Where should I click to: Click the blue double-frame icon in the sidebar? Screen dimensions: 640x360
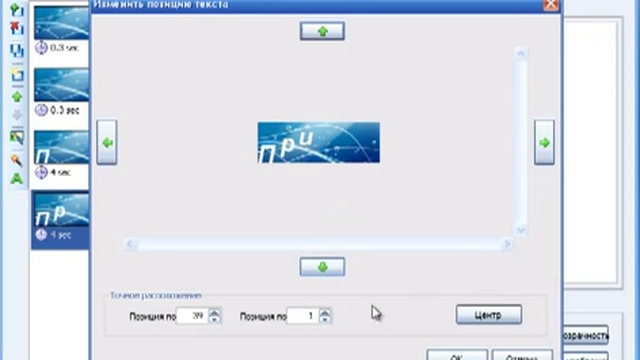(x=17, y=51)
